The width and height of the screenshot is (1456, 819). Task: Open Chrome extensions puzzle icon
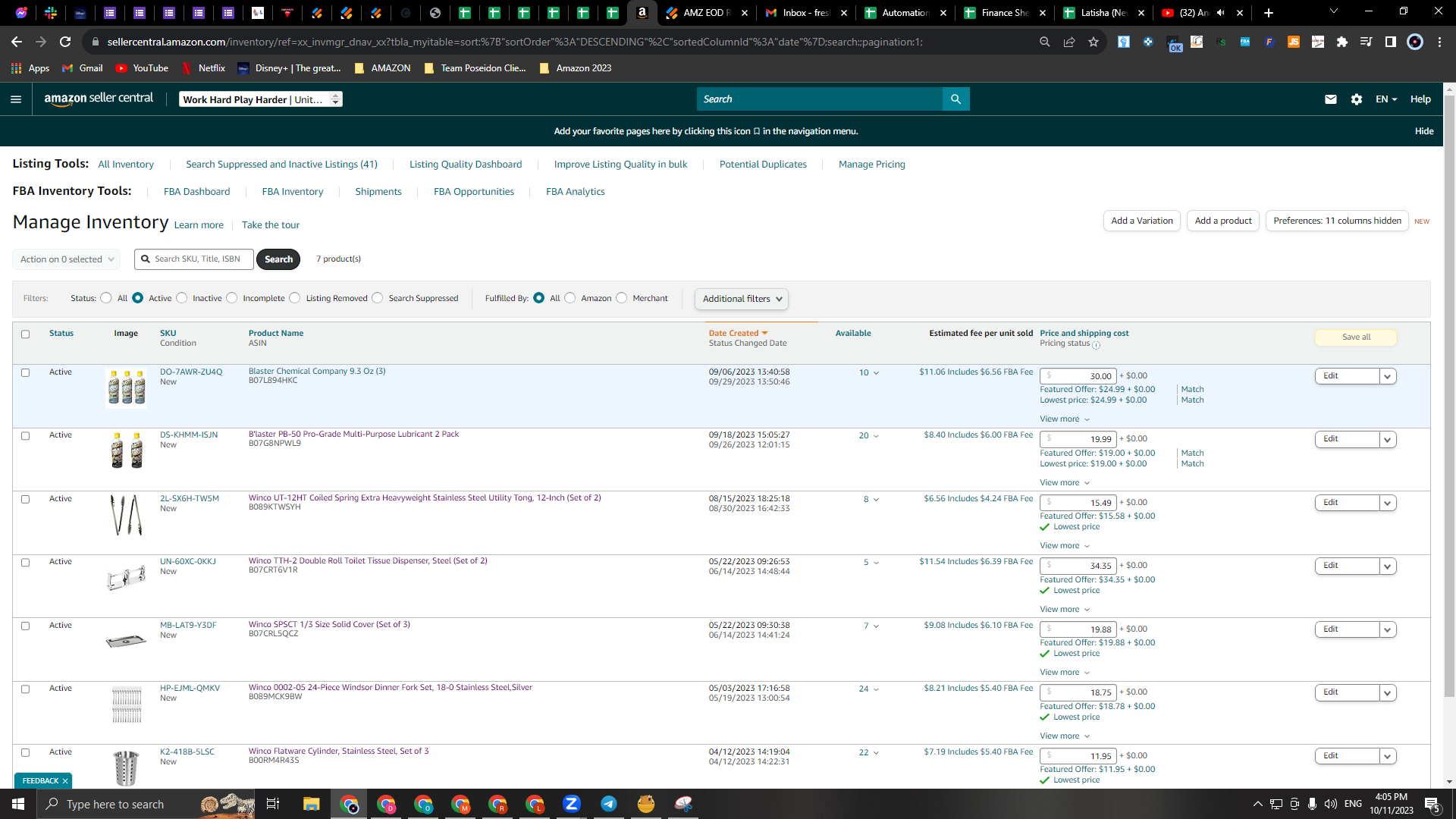pyautogui.click(x=1342, y=42)
